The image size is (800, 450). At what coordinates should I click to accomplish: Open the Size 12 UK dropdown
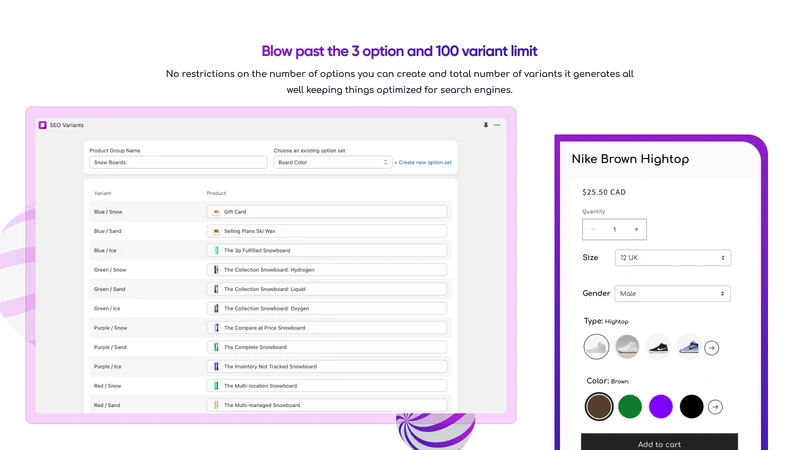pos(673,258)
